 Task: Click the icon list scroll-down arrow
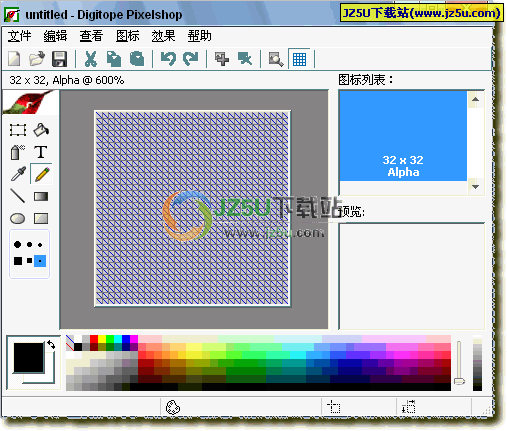tap(475, 187)
